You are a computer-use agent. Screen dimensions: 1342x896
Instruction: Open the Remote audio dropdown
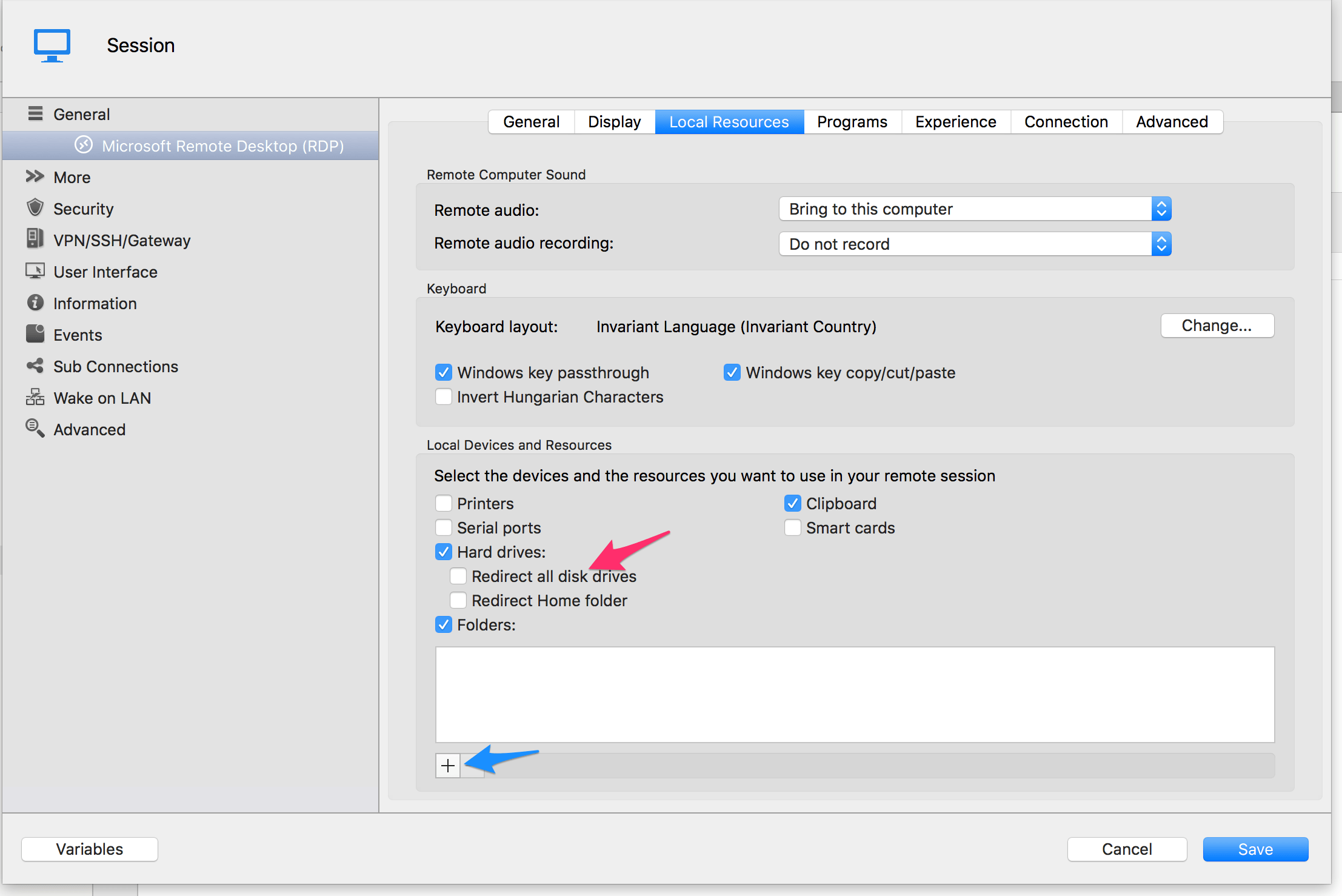pyautogui.click(x=973, y=209)
